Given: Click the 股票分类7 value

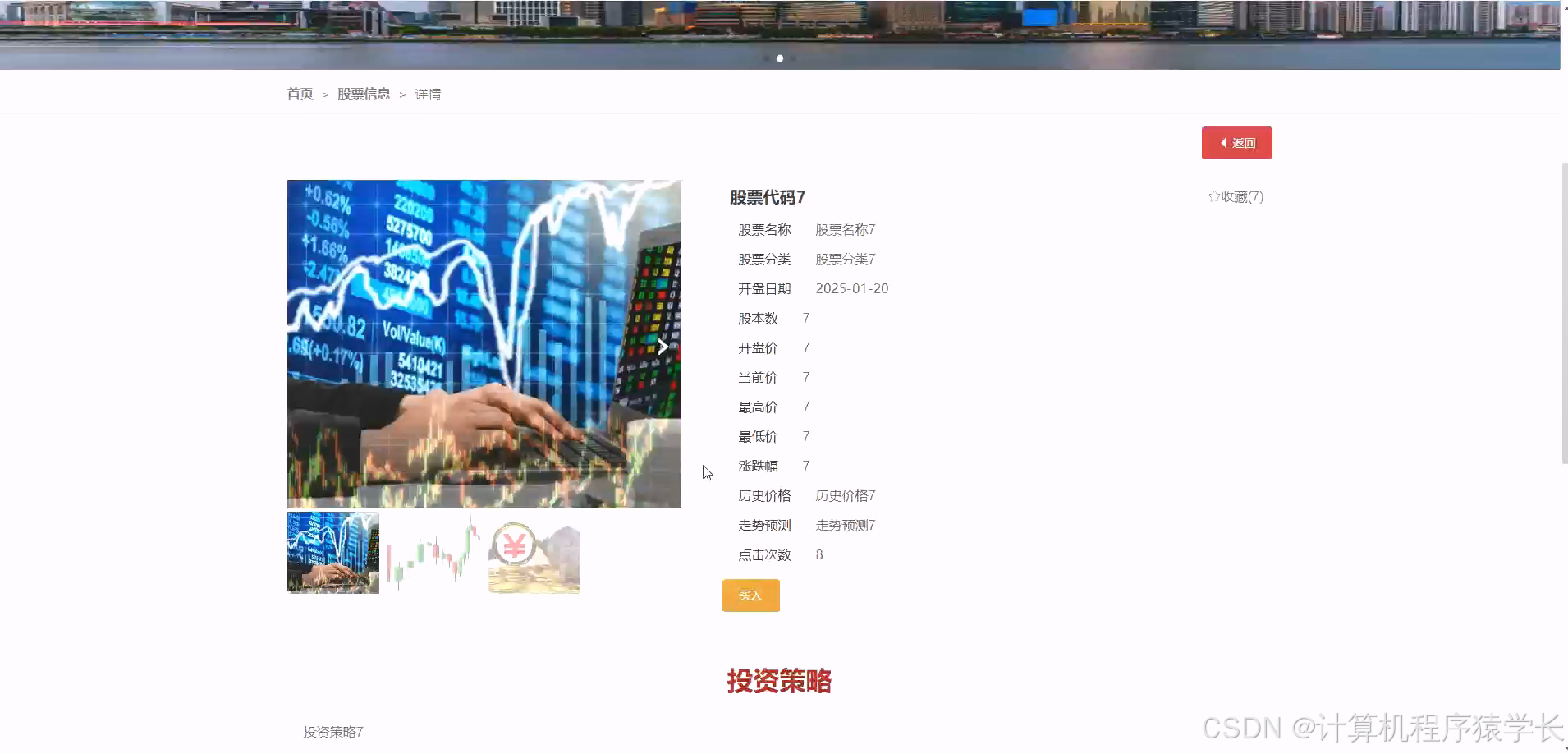Looking at the screenshot, I should [845, 260].
